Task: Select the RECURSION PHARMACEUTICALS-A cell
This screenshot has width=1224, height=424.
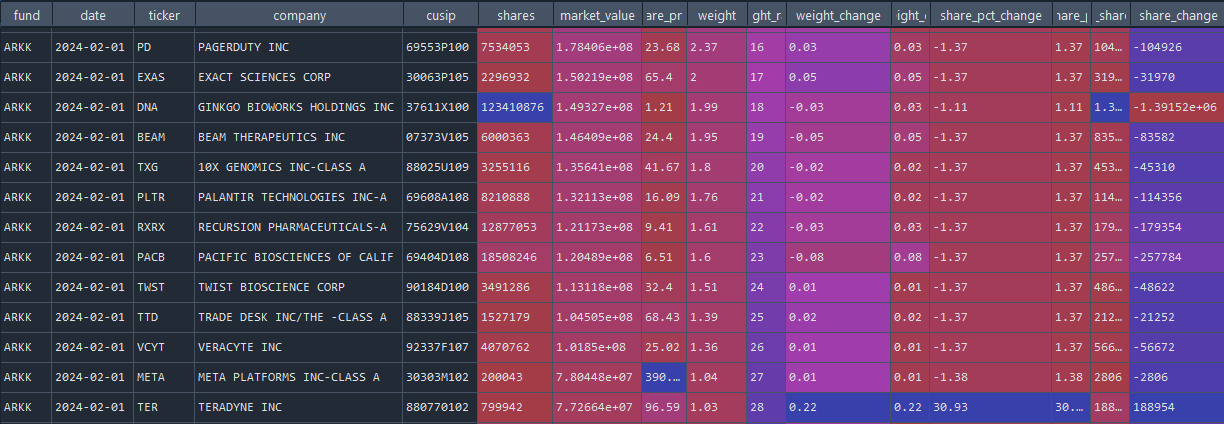Action: point(299,227)
